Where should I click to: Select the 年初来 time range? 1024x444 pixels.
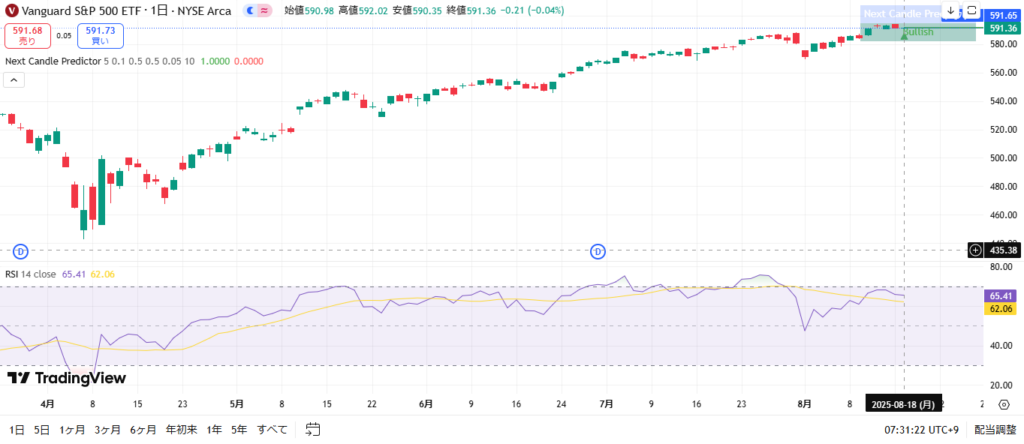(x=181, y=430)
